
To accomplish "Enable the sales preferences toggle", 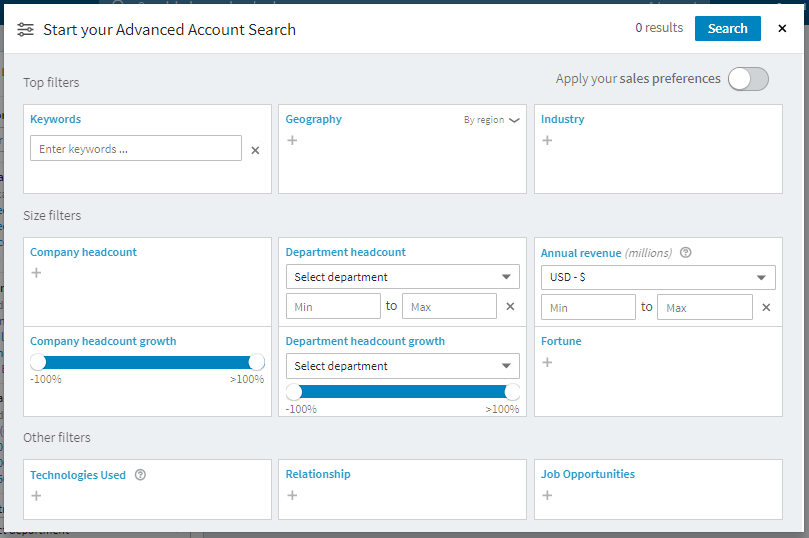I will [748, 79].
